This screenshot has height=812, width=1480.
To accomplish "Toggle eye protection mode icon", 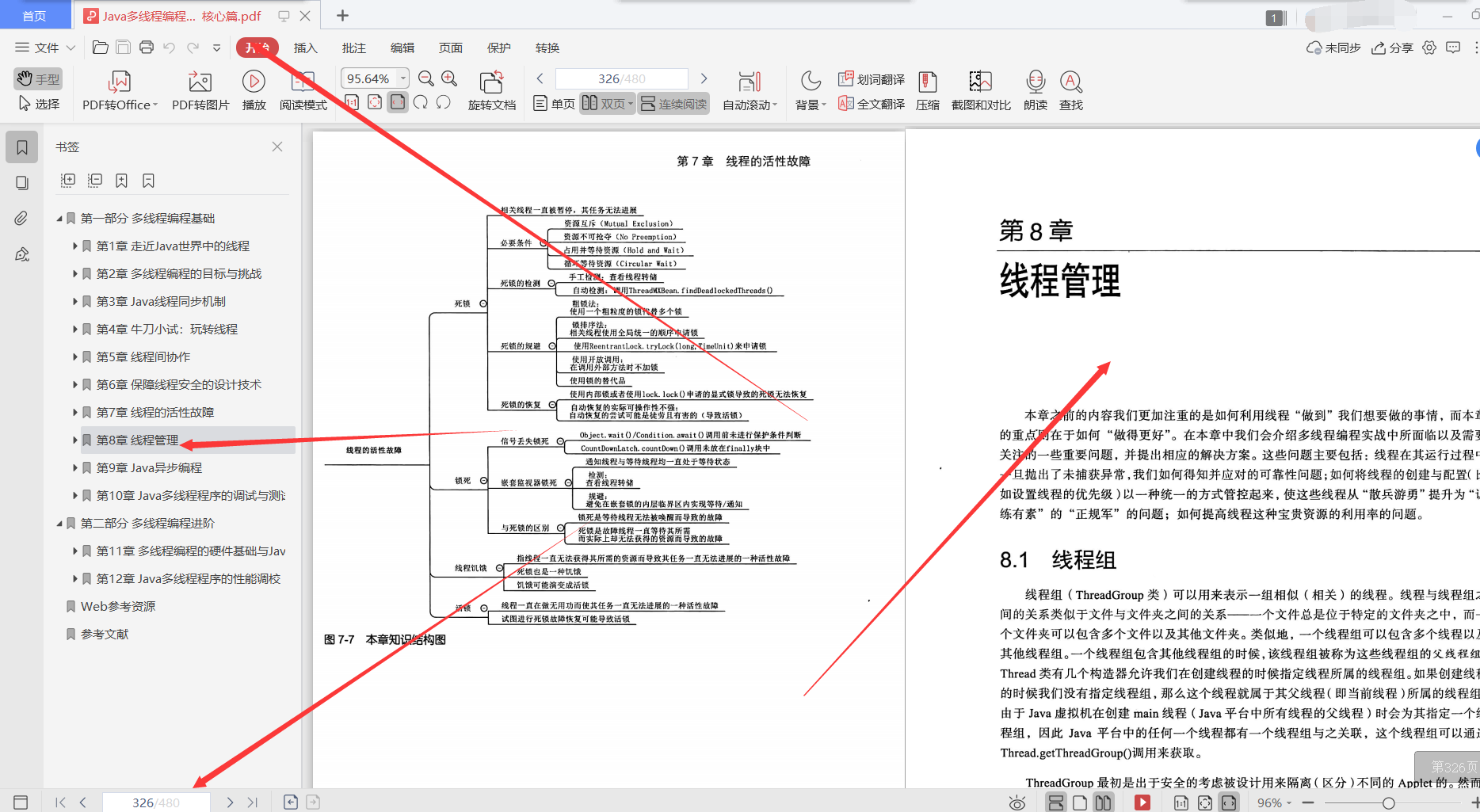I will coord(1017,802).
